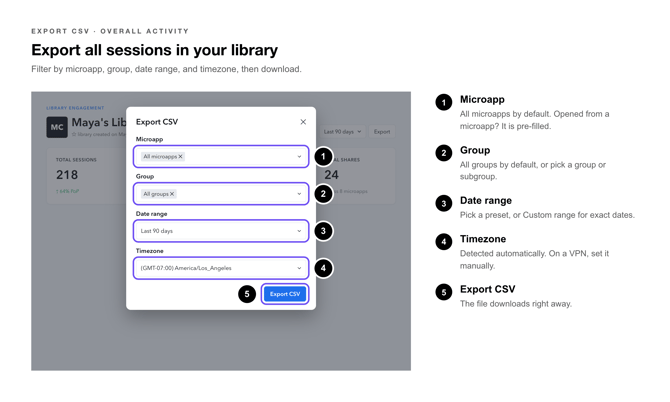Viewport: 670px width, 402px height.
Task: Close the Export CSV dialog
Action: pos(303,122)
